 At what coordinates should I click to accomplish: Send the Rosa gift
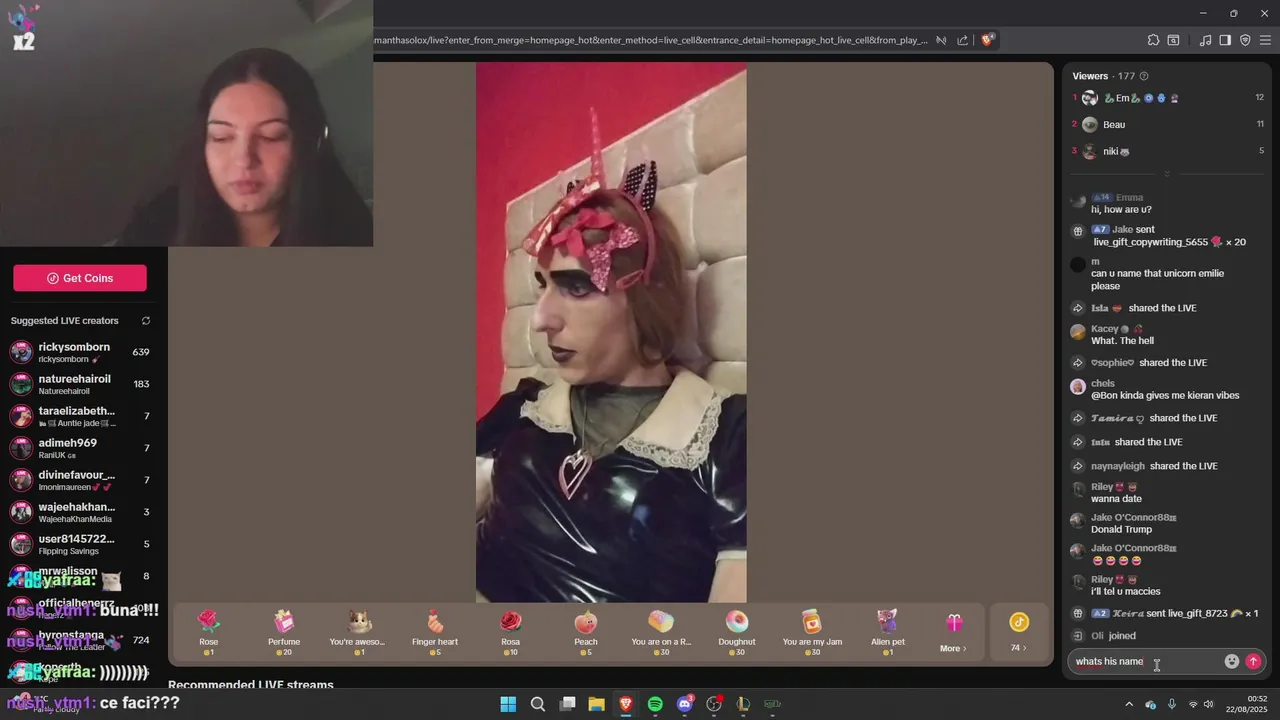coord(510,632)
